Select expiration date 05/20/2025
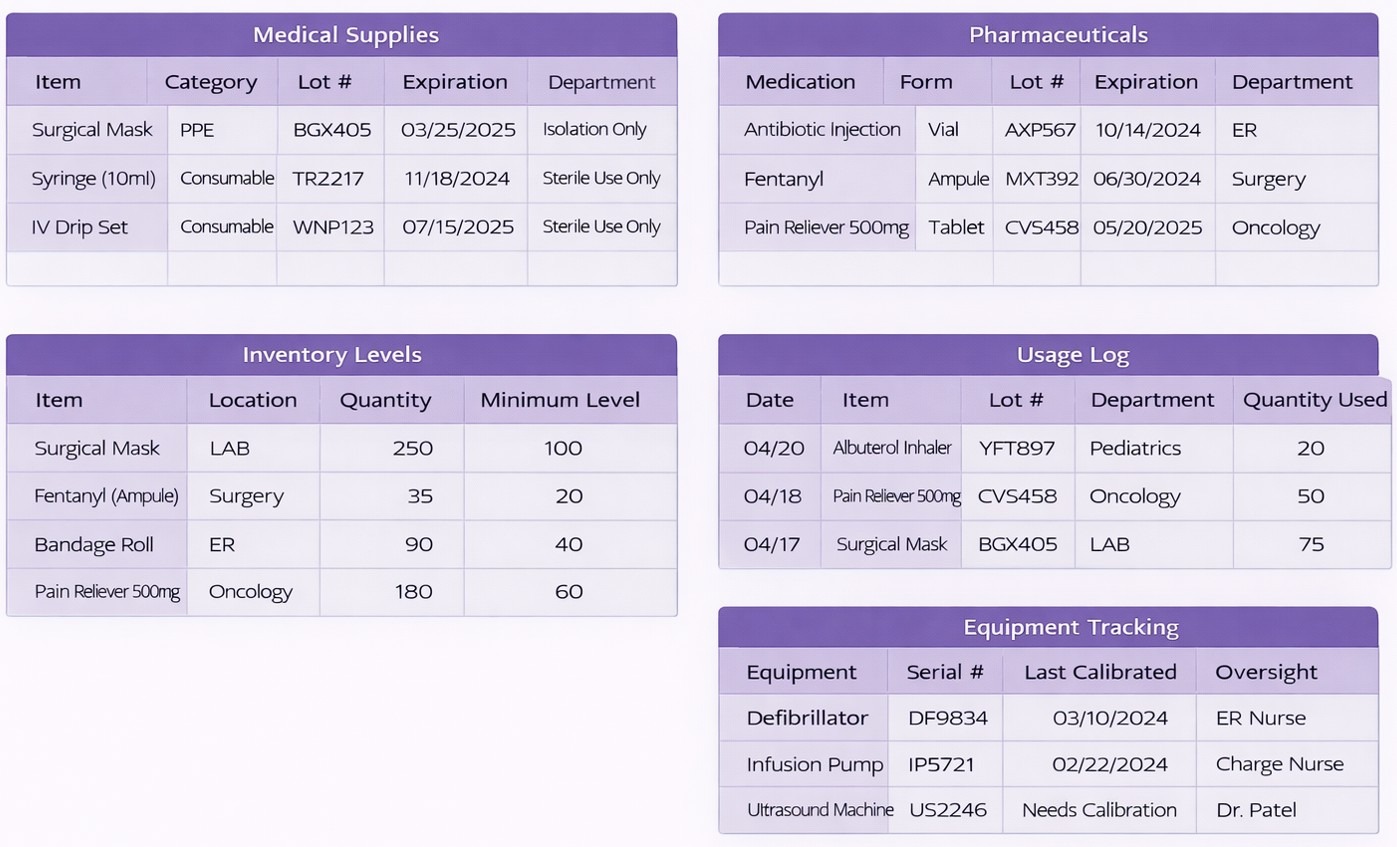1397x847 pixels. pos(1148,227)
